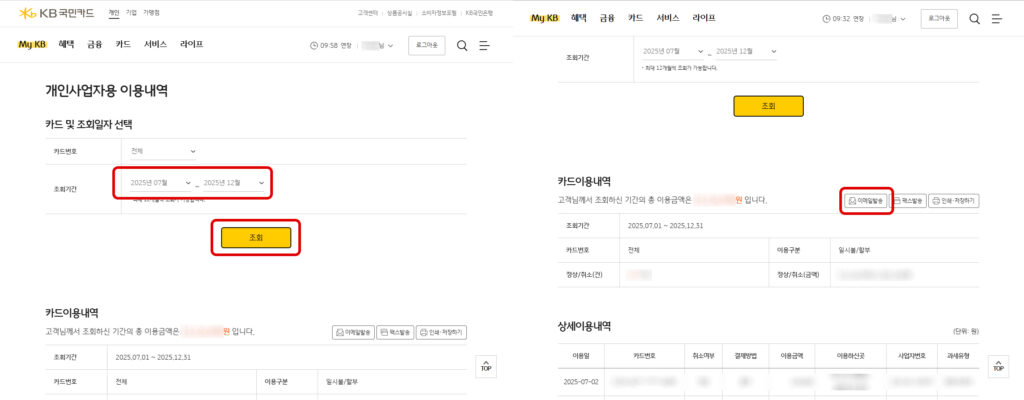Click My KB logo in left screenshot
This screenshot has width=1024, height=400.
tap(32, 44)
